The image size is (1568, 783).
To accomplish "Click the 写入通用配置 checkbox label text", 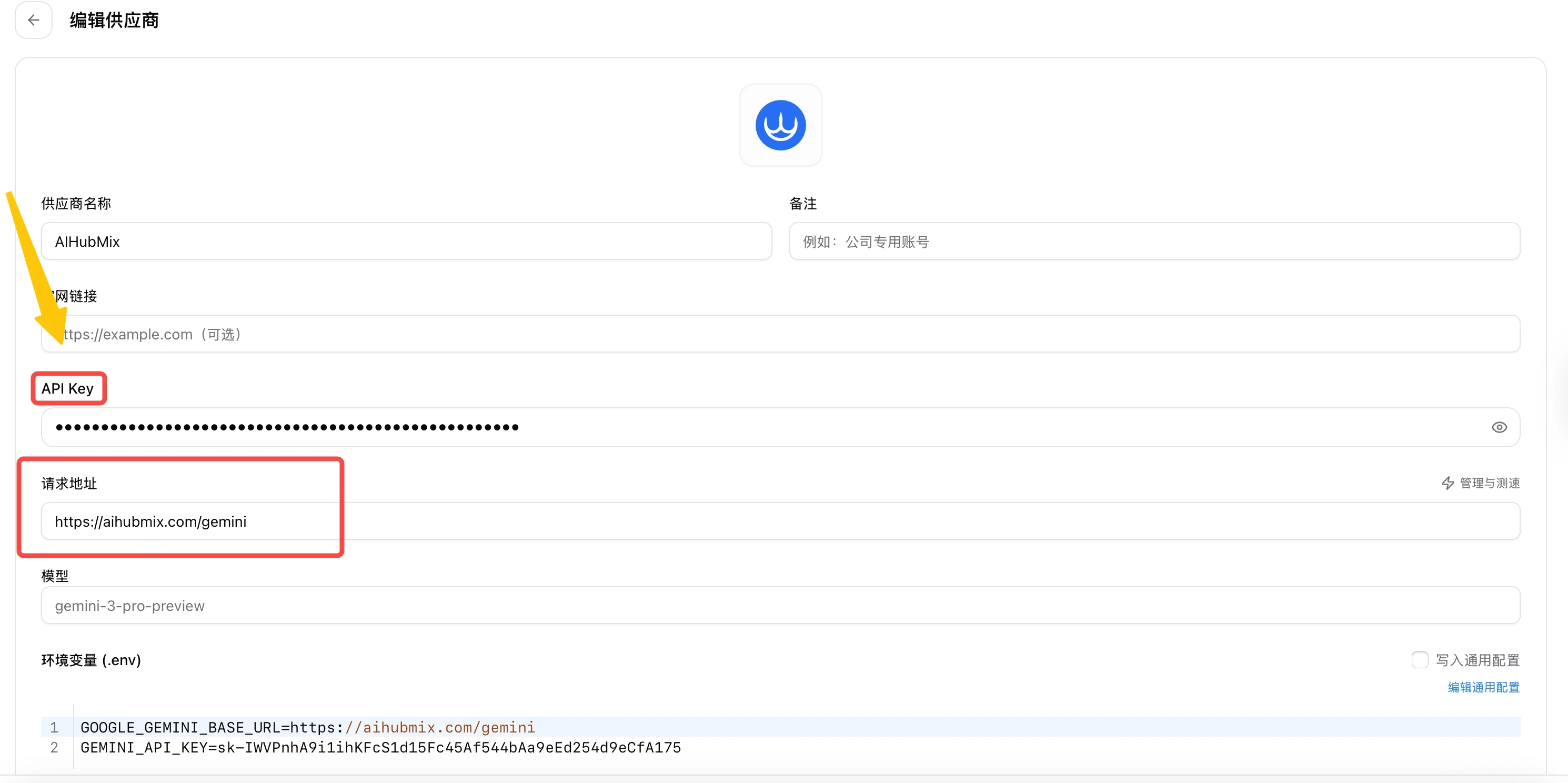I will 1477,660.
